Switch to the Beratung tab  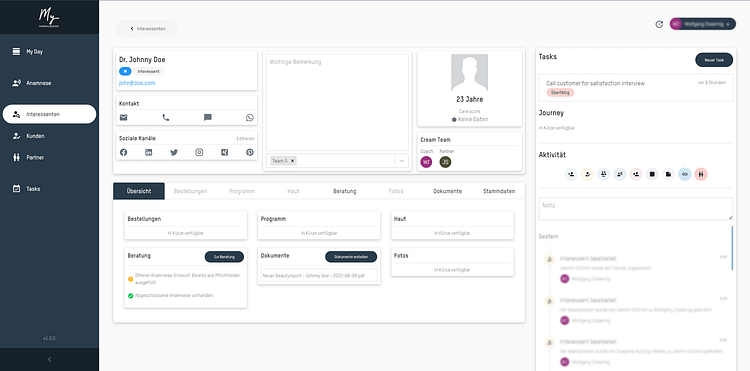pos(344,191)
